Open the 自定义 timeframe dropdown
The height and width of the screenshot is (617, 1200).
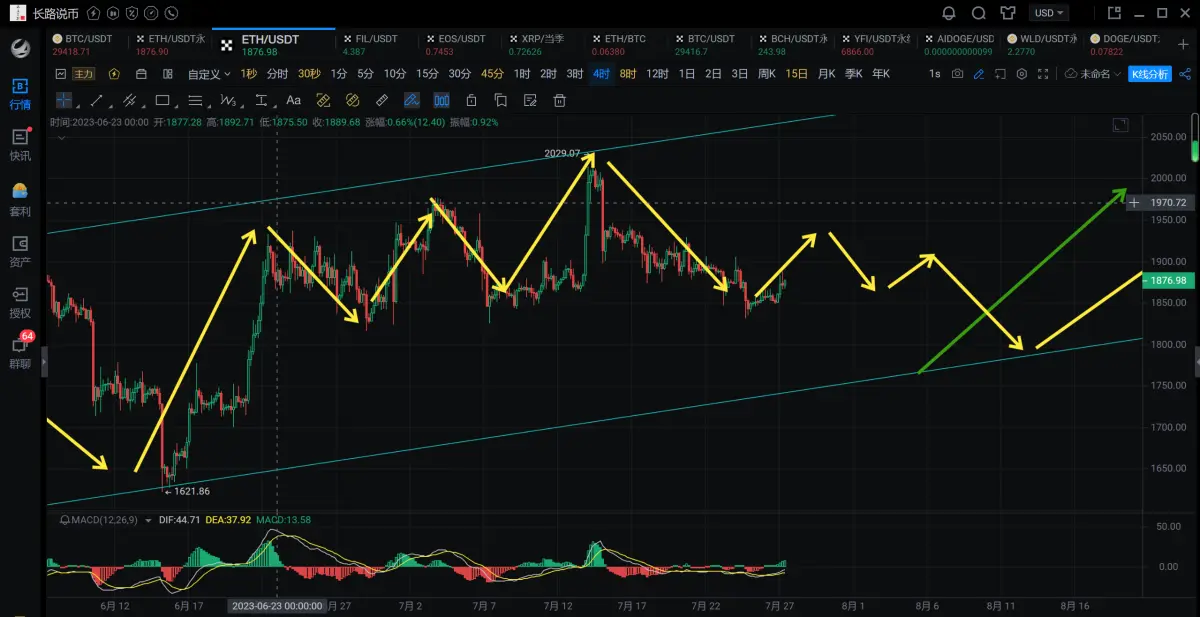point(208,74)
